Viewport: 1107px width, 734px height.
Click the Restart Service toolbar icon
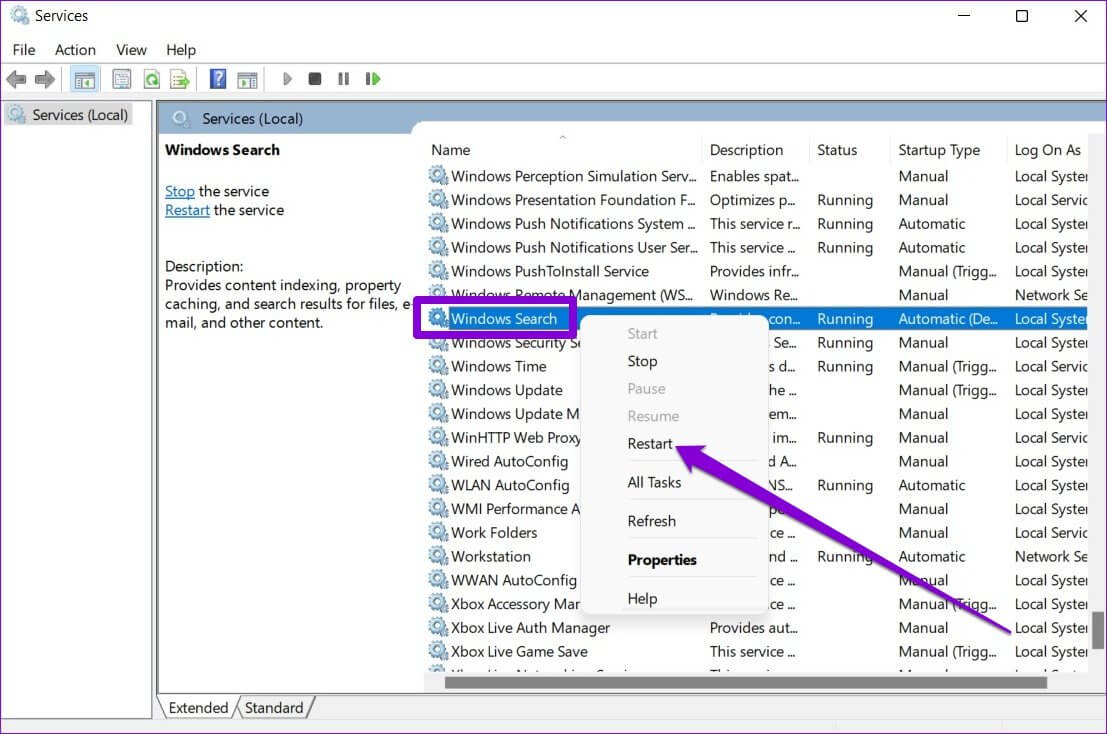(x=373, y=79)
